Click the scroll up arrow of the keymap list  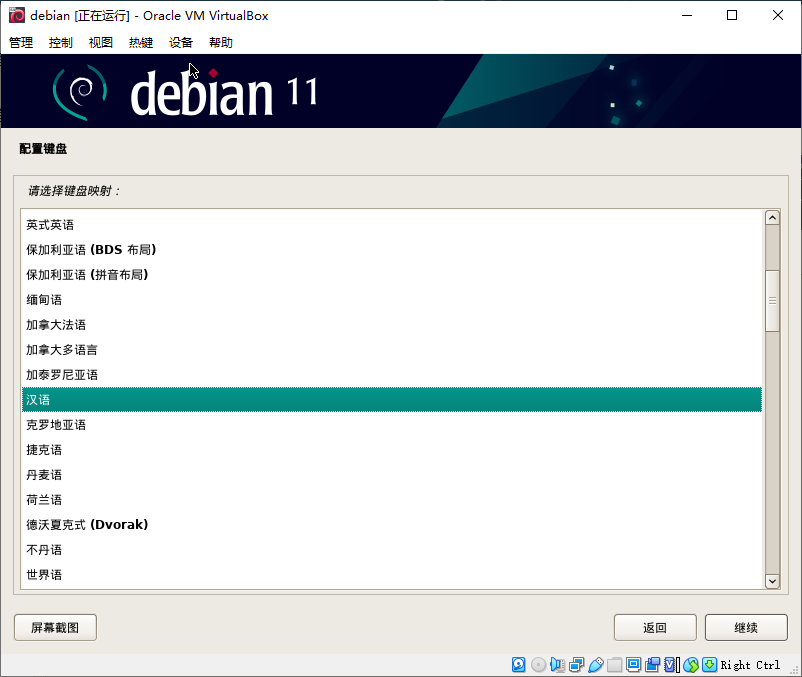pos(772,218)
